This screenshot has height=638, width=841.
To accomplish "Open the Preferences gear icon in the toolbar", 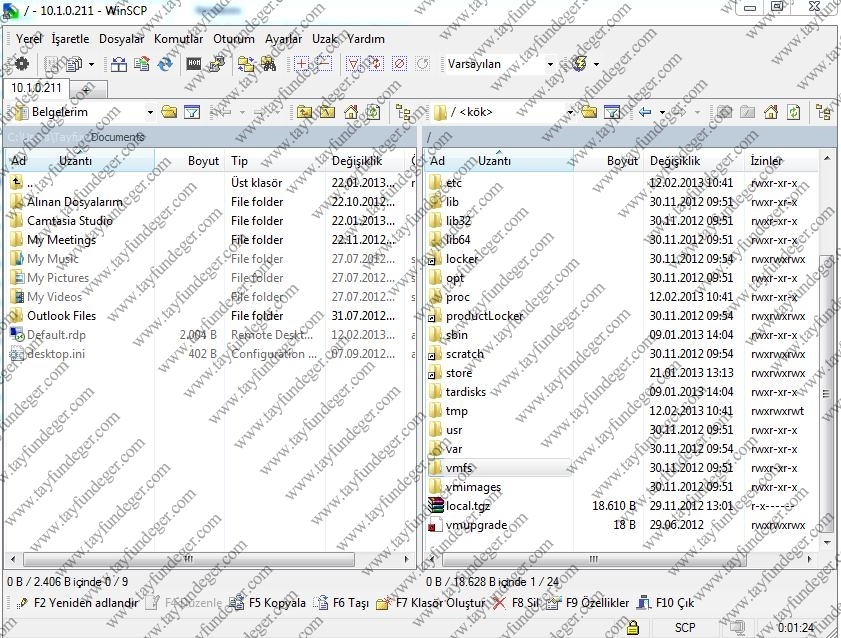I will click(x=21, y=64).
